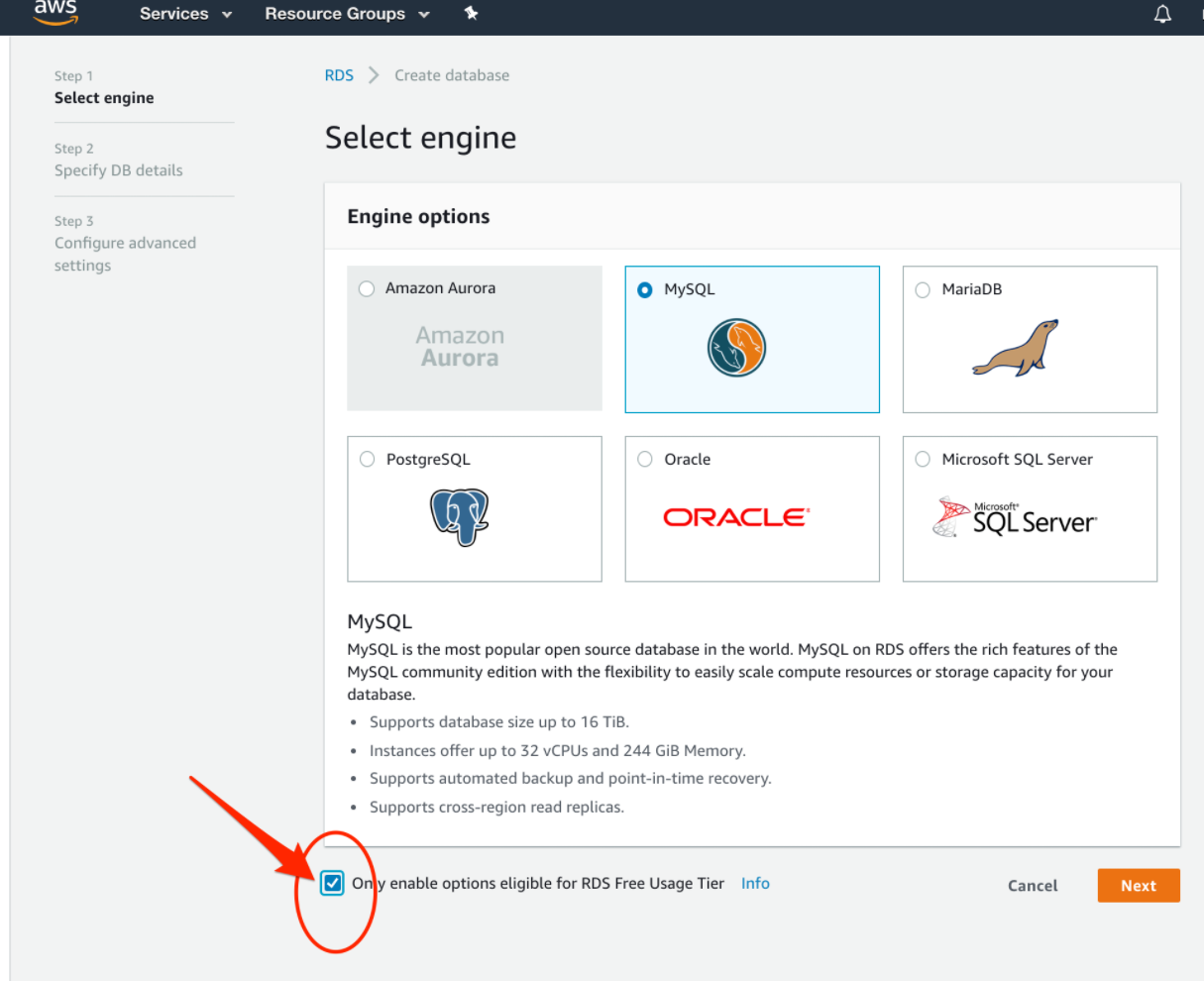Click "Supports automated backup" bullet text
The height and width of the screenshot is (981, 1204).
571,779
